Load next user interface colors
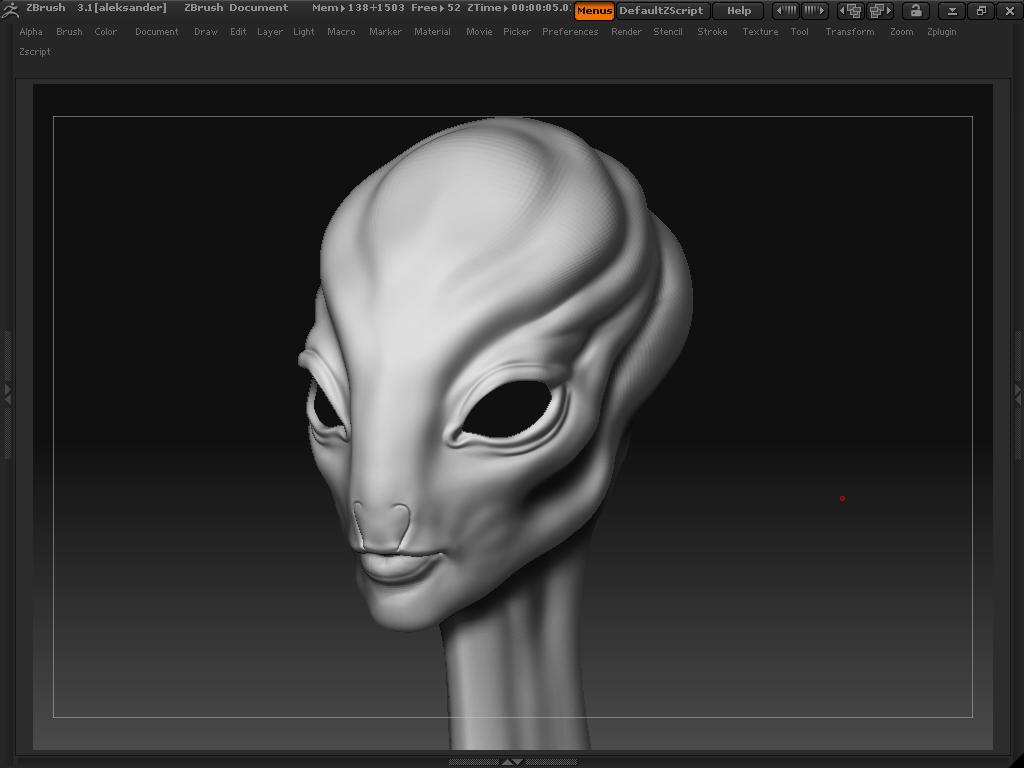 (814, 10)
